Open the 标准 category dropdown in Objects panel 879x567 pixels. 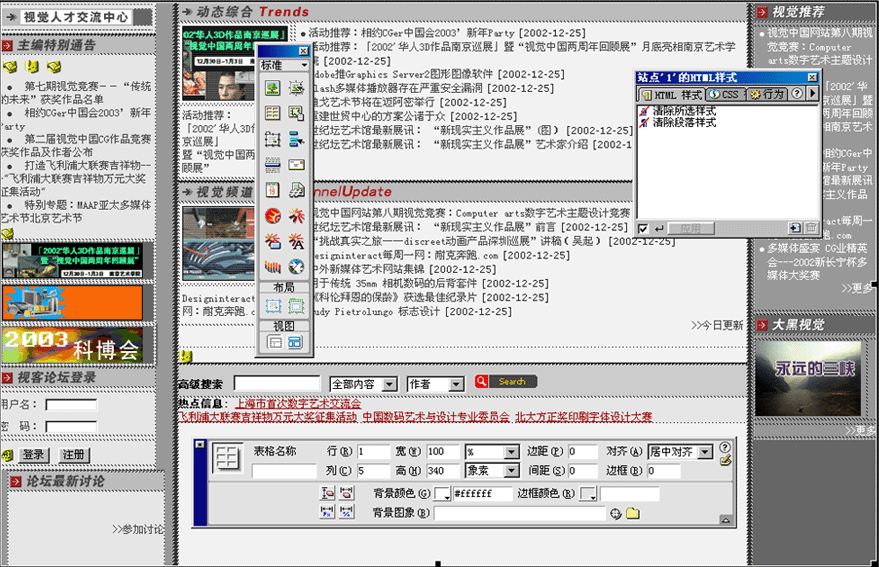(284, 65)
